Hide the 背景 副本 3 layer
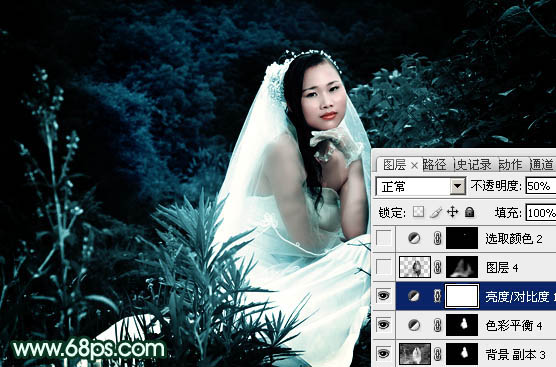Viewport: 556px width, 367px height. coord(384,354)
